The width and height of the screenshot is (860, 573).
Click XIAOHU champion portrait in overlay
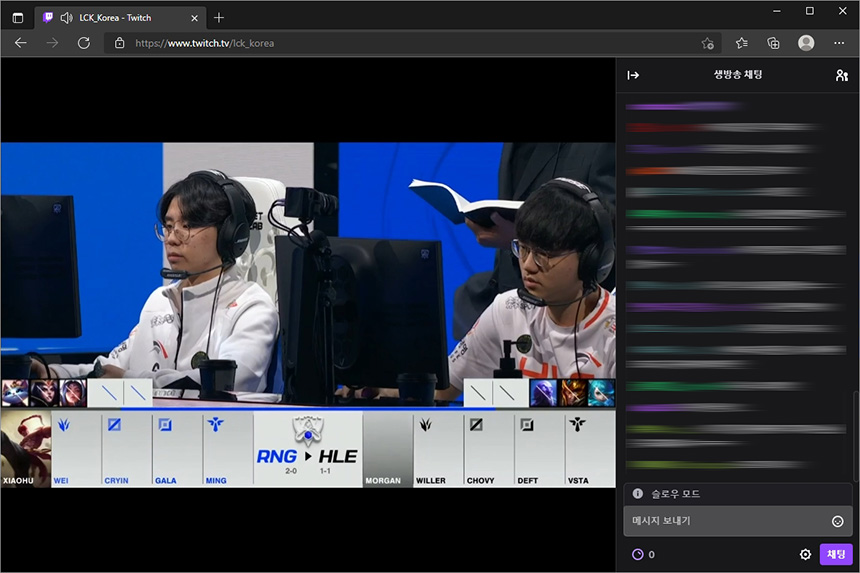click(26, 449)
